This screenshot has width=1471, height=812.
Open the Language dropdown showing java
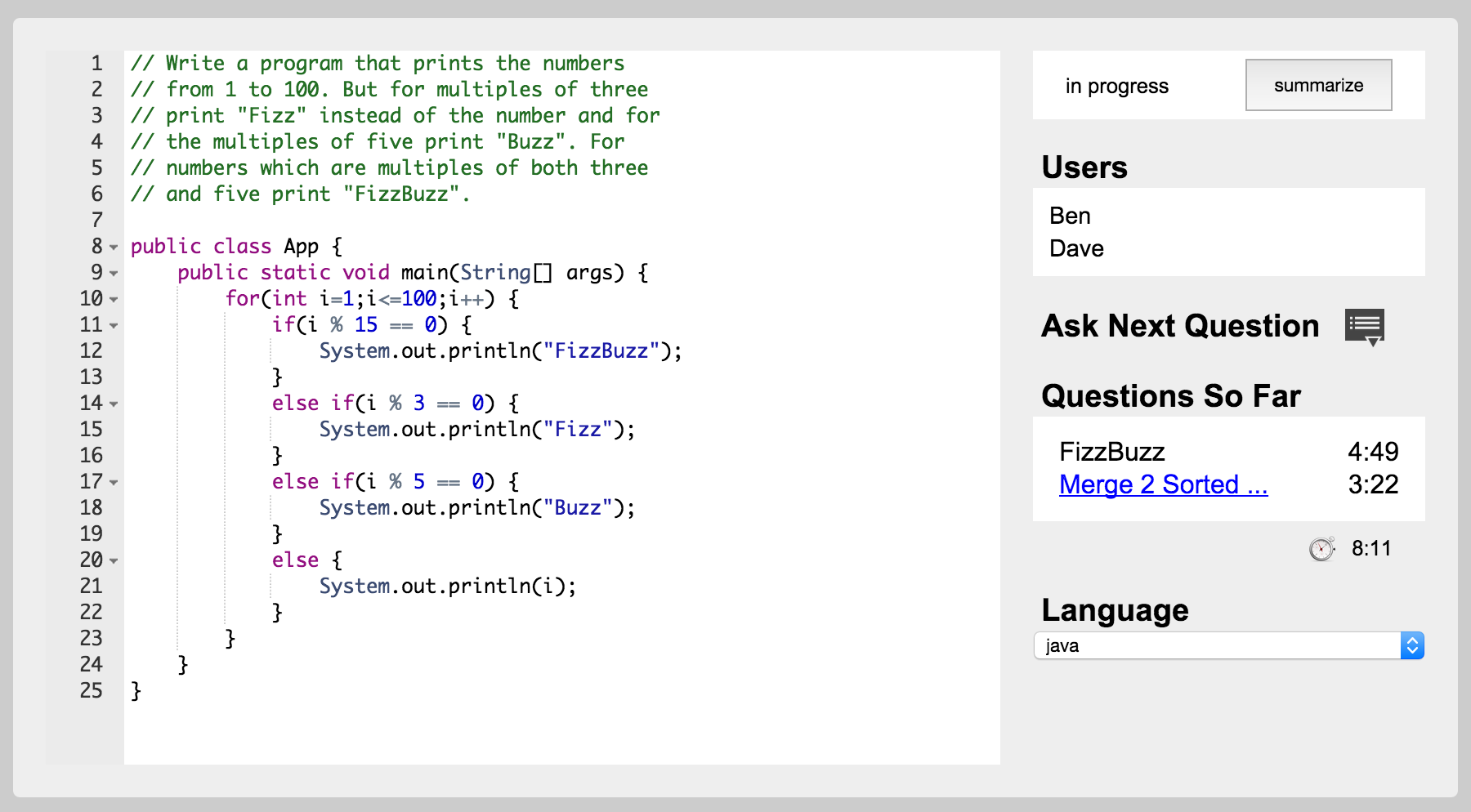coord(1227,645)
